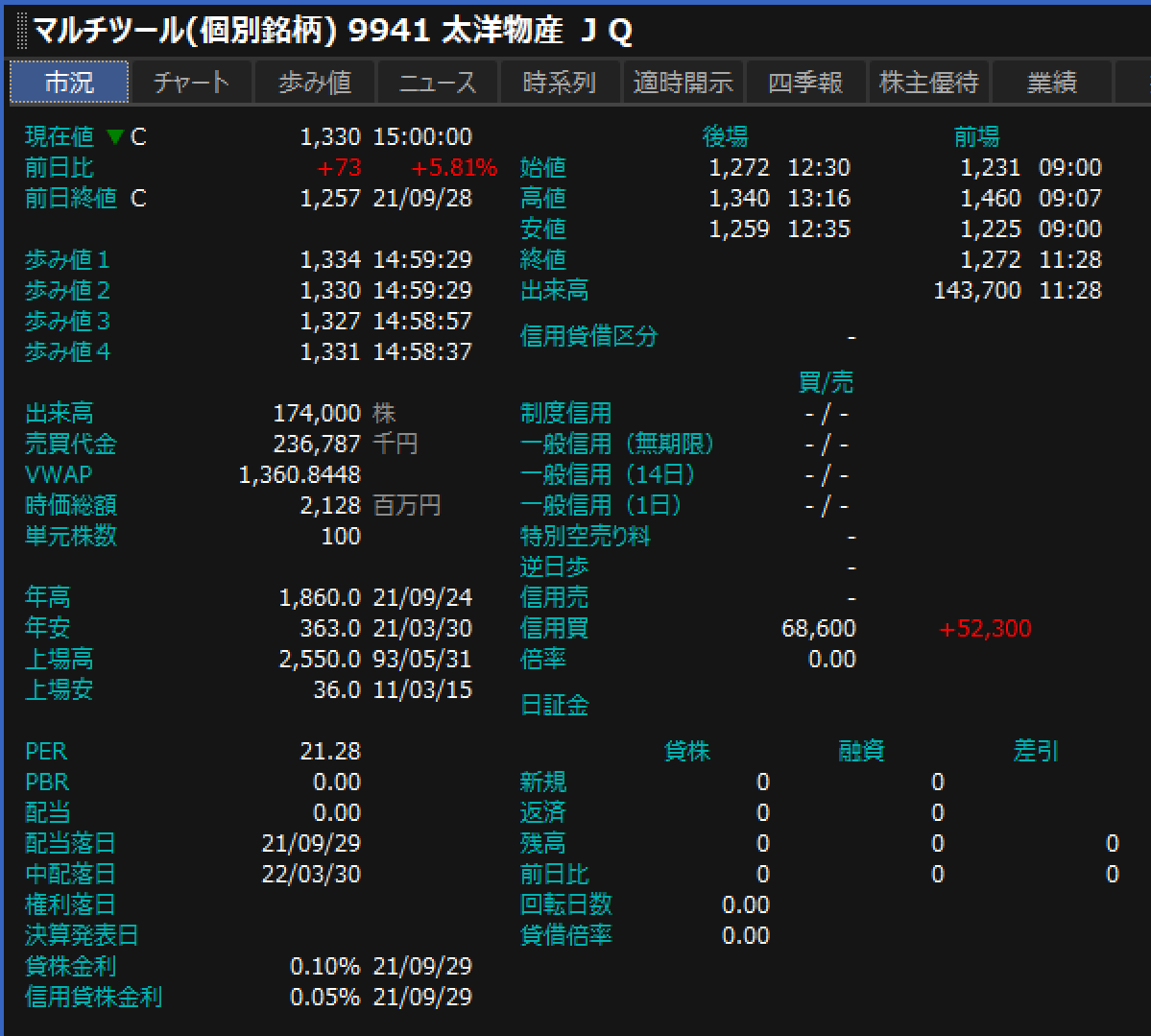Screen dimensions: 1151x1036
Task: Open the ニュース tab
Action: (438, 83)
